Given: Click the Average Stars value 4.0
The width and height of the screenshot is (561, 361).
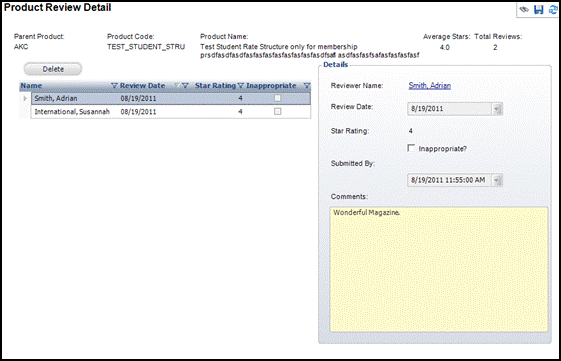Looking at the screenshot, I should 445,47.
